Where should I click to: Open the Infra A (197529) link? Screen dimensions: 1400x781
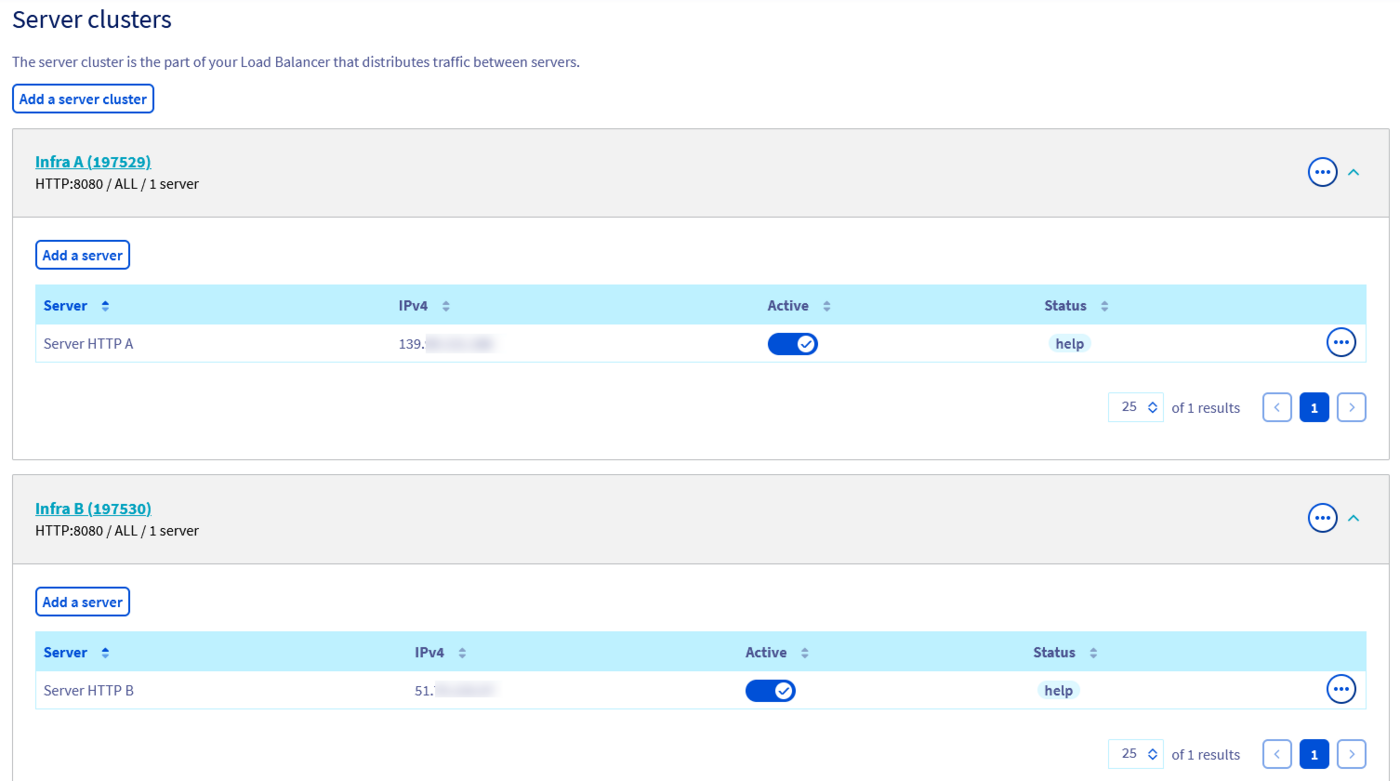pyautogui.click(x=93, y=162)
